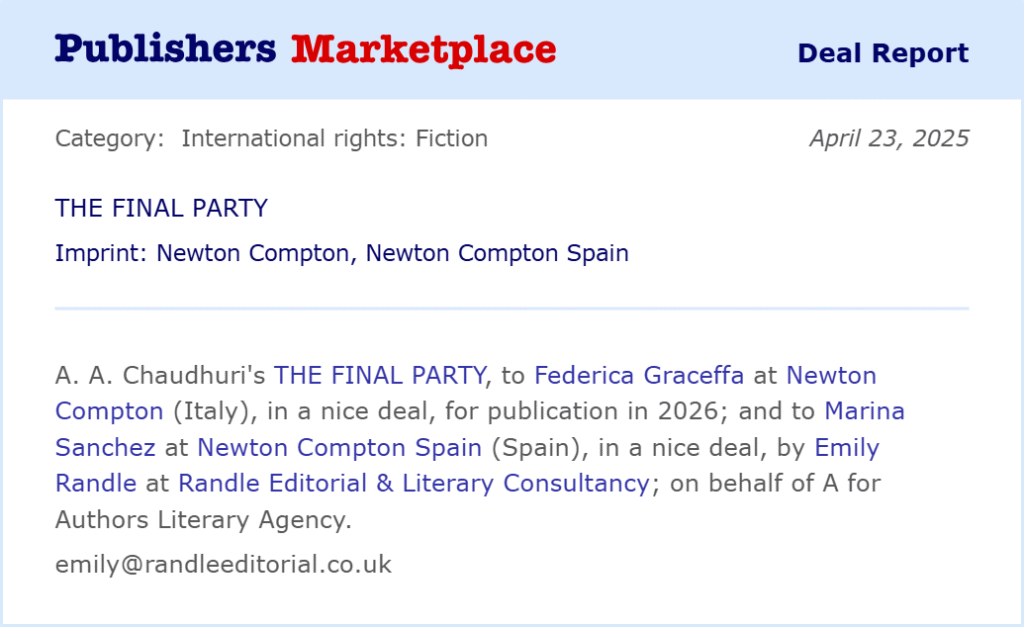Click the Imprint: label text
Image resolution: width=1024 pixels, height=628 pixels.
pyautogui.click(x=101, y=253)
